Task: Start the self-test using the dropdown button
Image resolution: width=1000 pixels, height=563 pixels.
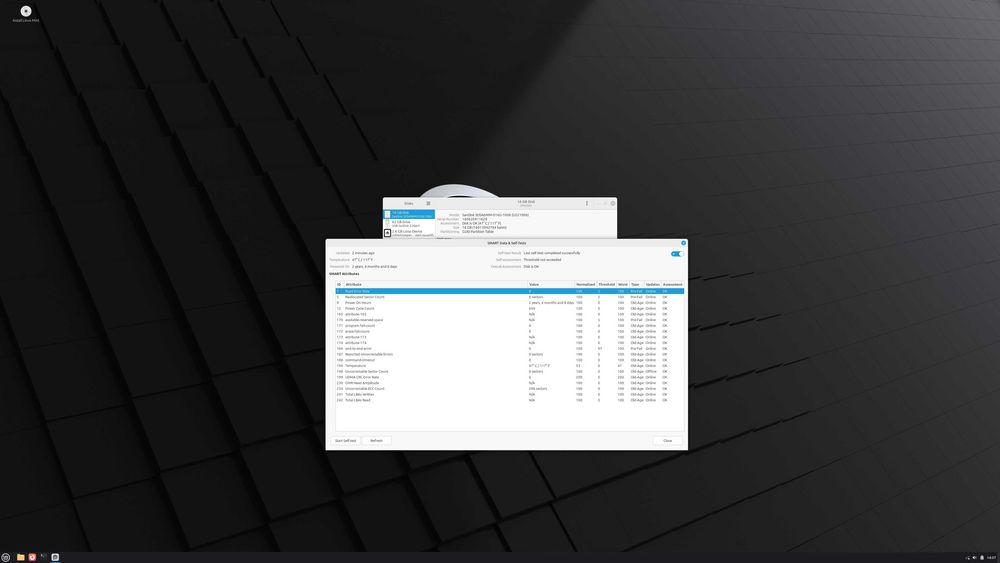Action: [346, 441]
